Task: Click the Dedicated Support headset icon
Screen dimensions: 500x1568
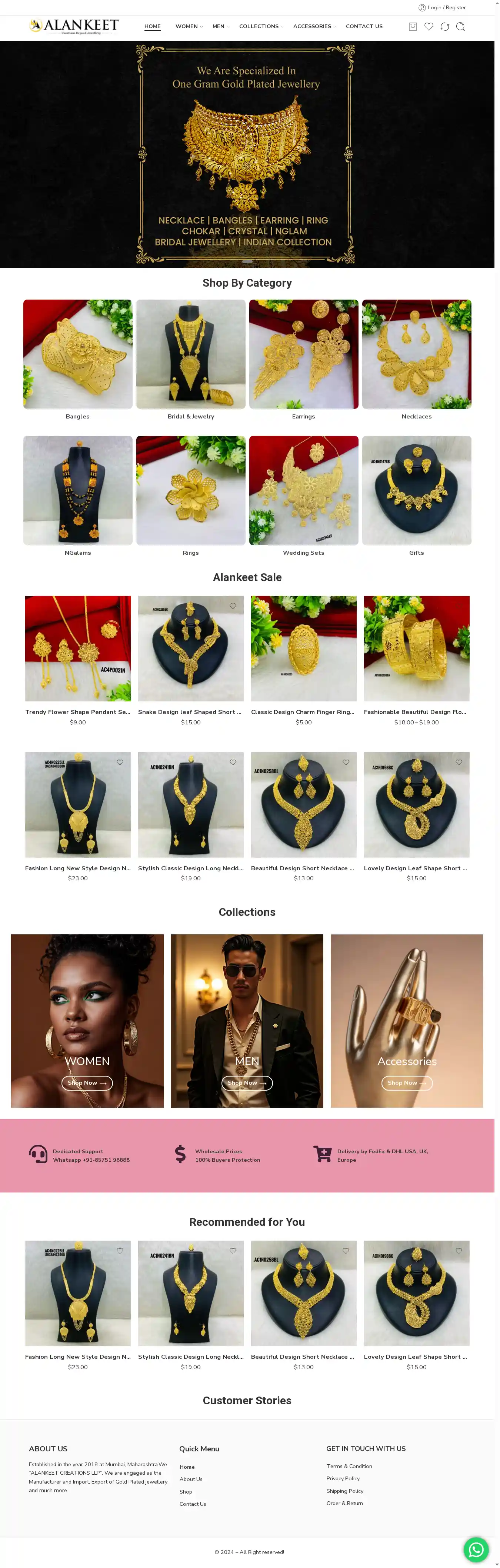Action: coord(39,1154)
